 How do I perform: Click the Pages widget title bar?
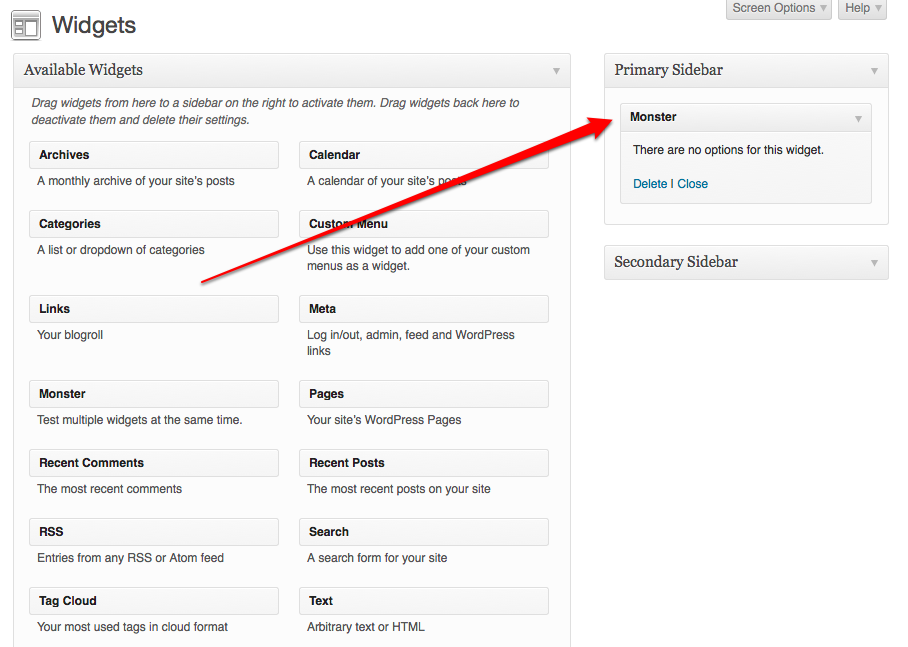click(x=423, y=394)
